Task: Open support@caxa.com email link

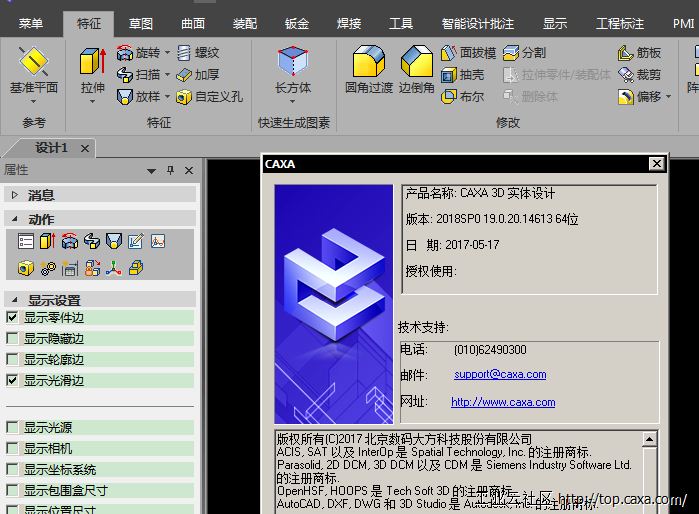Action: coord(500,374)
